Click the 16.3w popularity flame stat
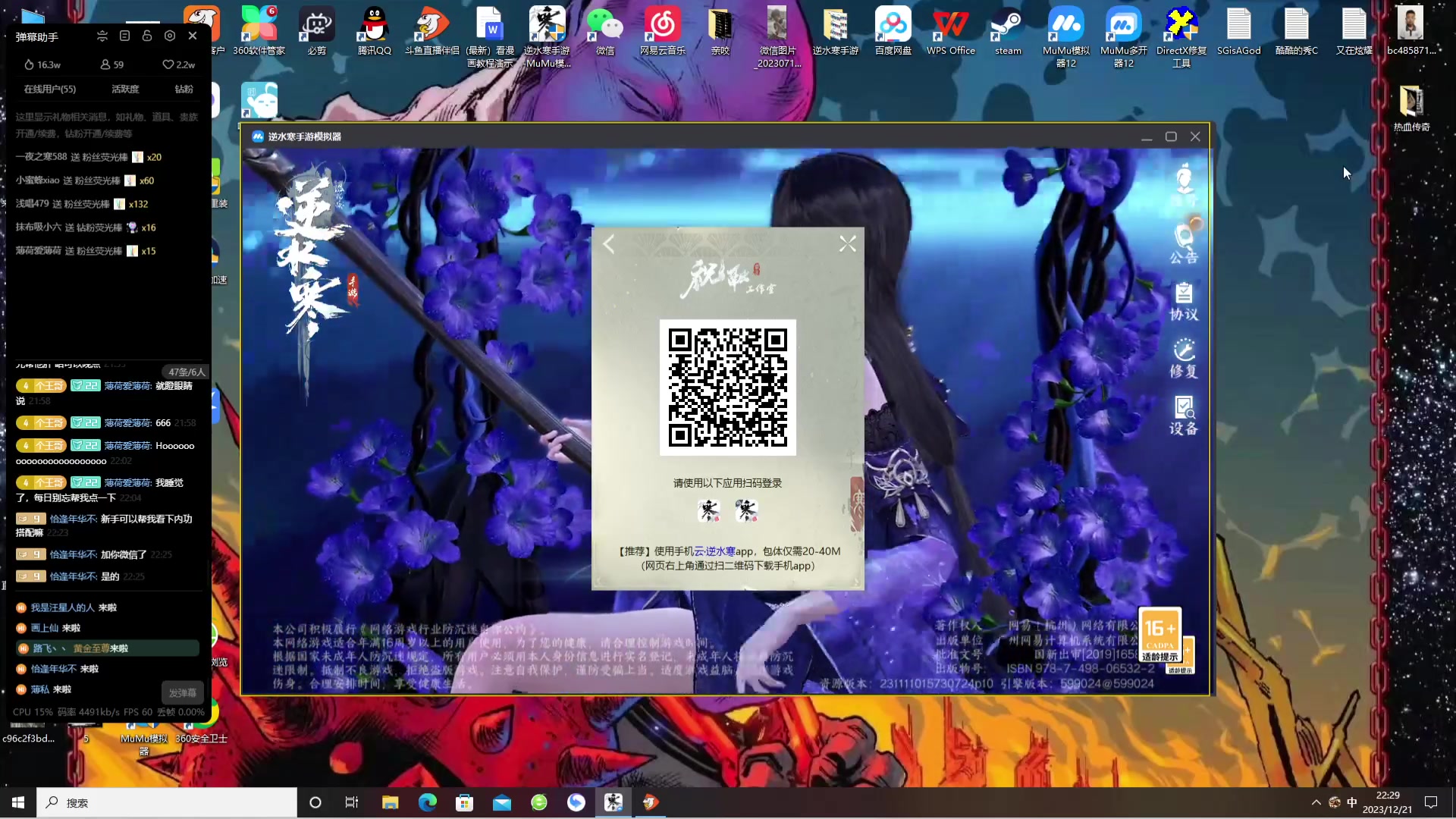This screenshot has width=1456, height=819. pos(42,64)
